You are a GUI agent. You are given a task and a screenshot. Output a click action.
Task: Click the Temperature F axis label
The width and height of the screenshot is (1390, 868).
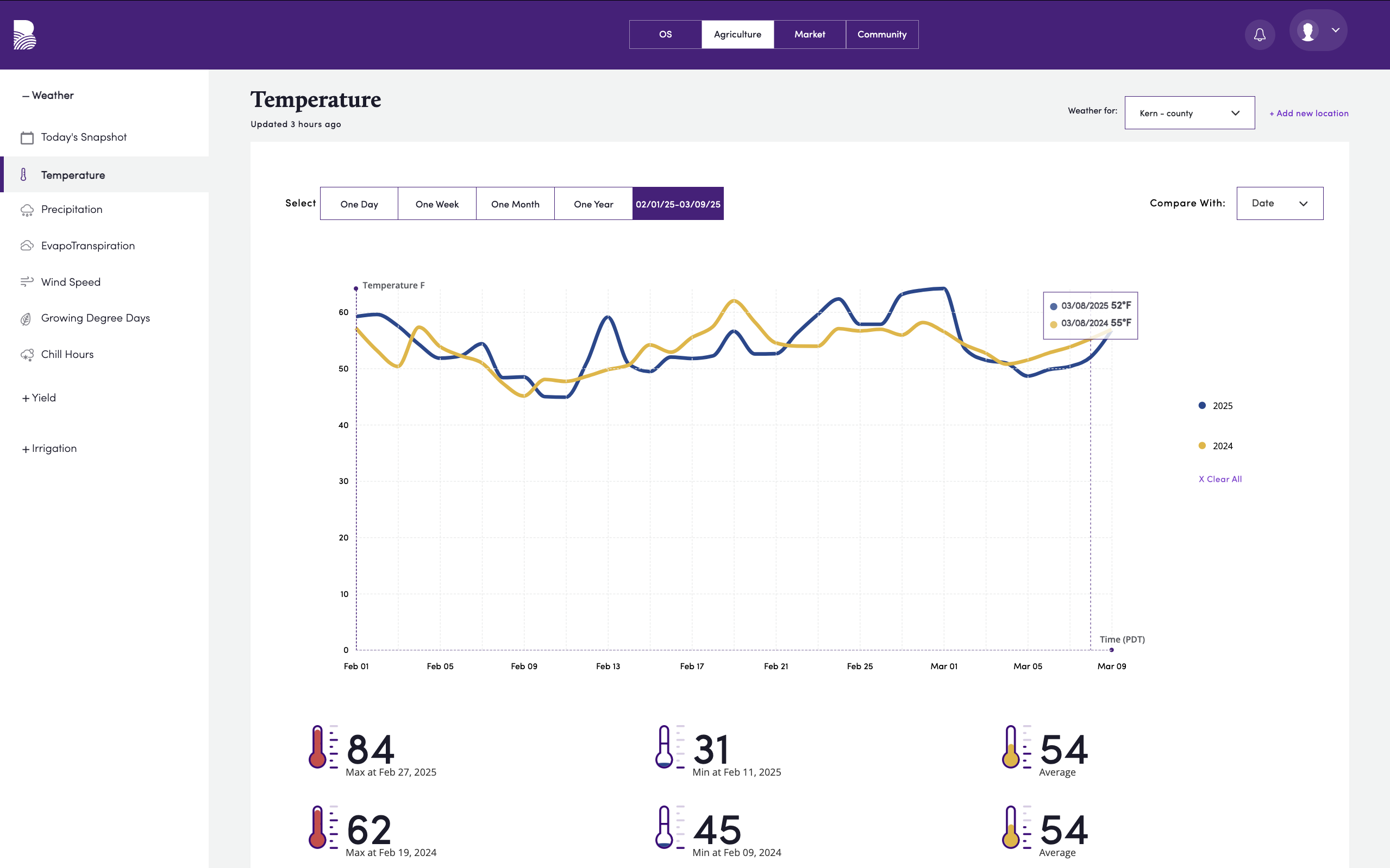(393, 285)
